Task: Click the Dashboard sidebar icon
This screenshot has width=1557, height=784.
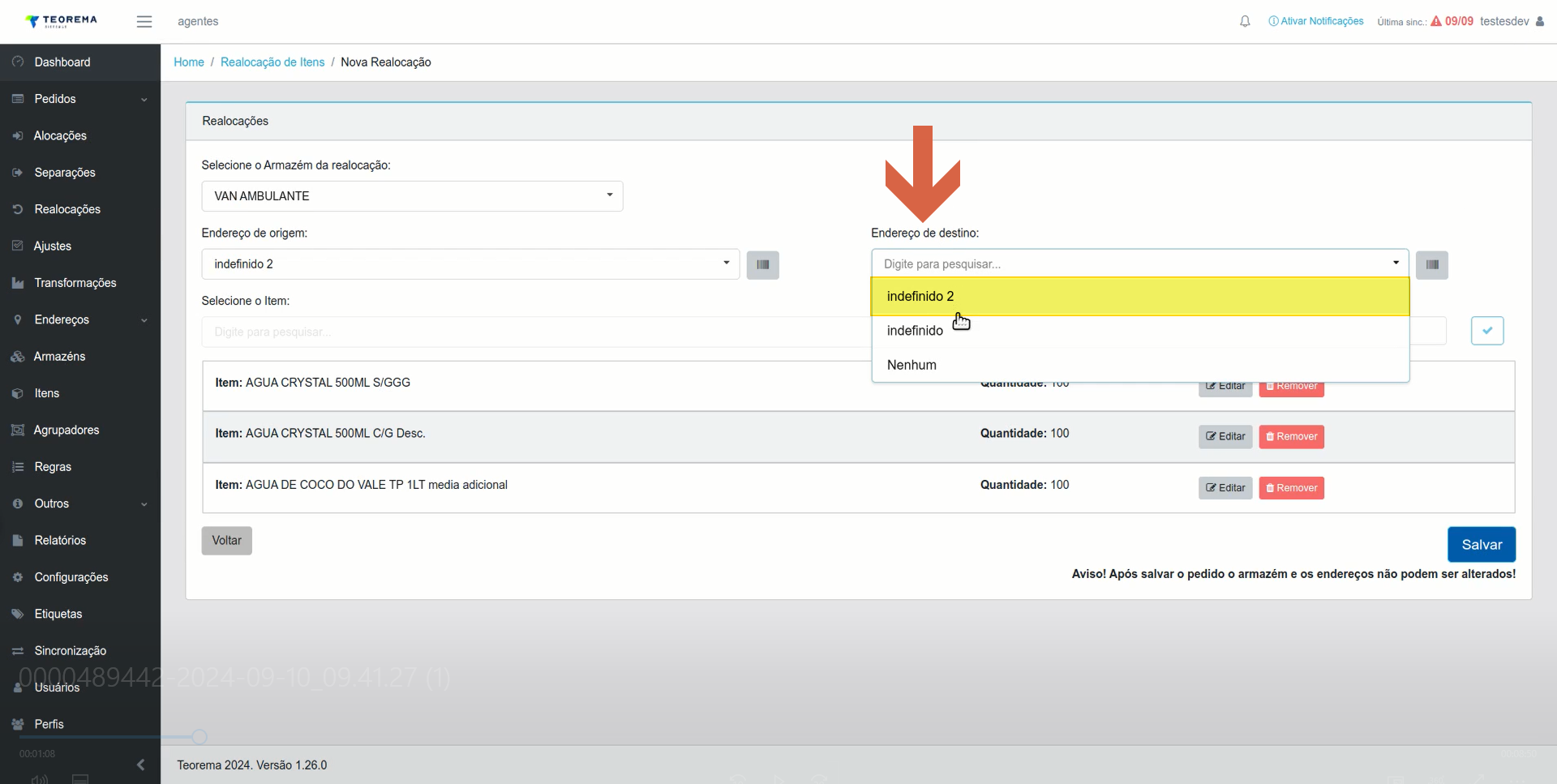Action: click(x=18, y=62)
